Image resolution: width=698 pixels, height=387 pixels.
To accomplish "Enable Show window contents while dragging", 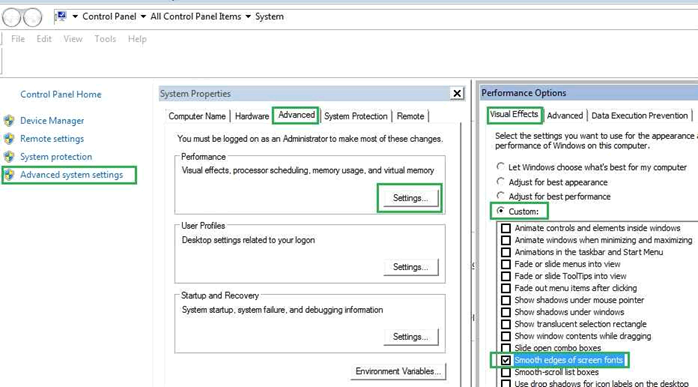I will tap(506, 337).
